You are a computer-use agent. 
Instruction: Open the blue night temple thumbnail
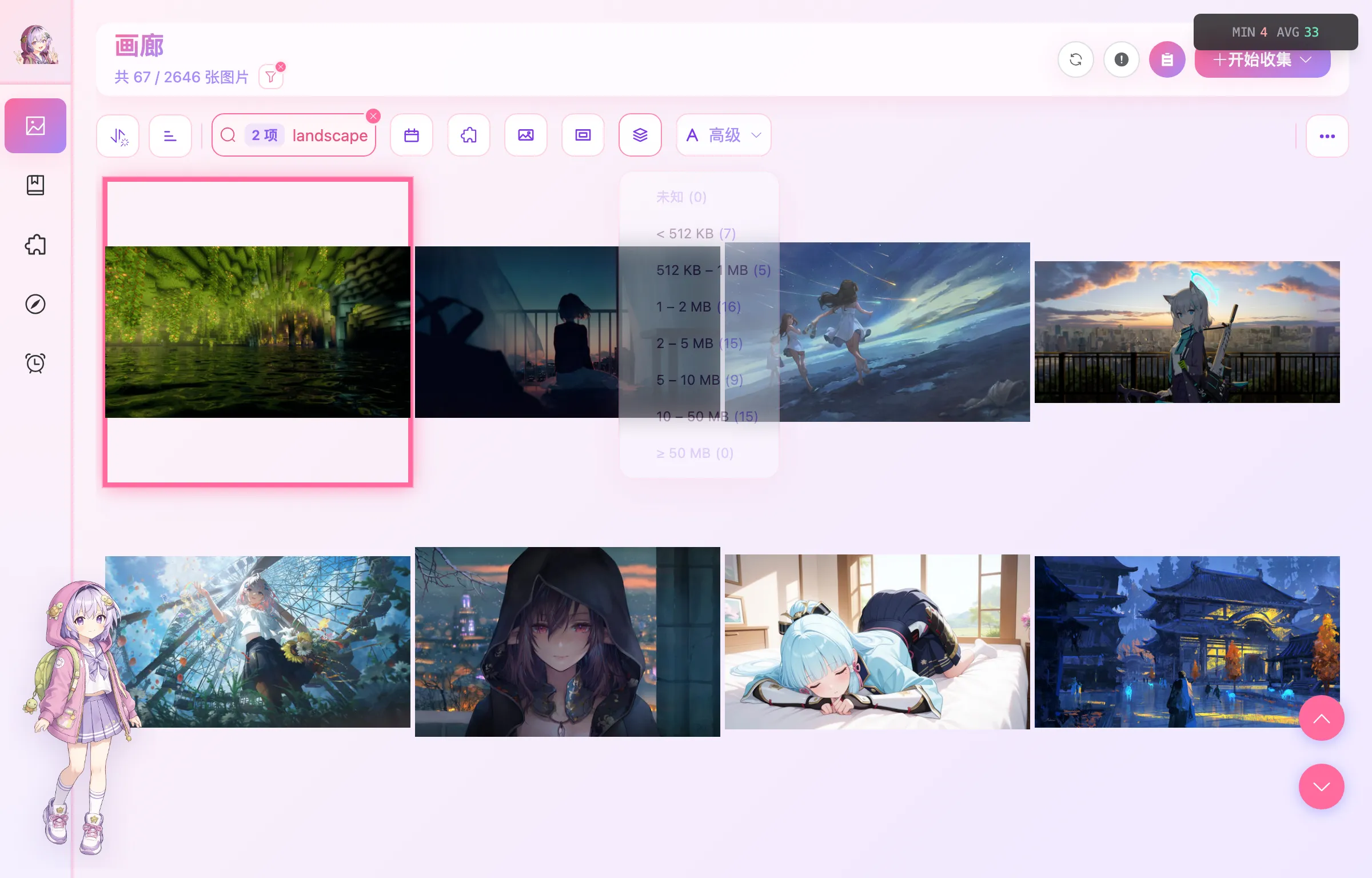(x=1187, y=642)
